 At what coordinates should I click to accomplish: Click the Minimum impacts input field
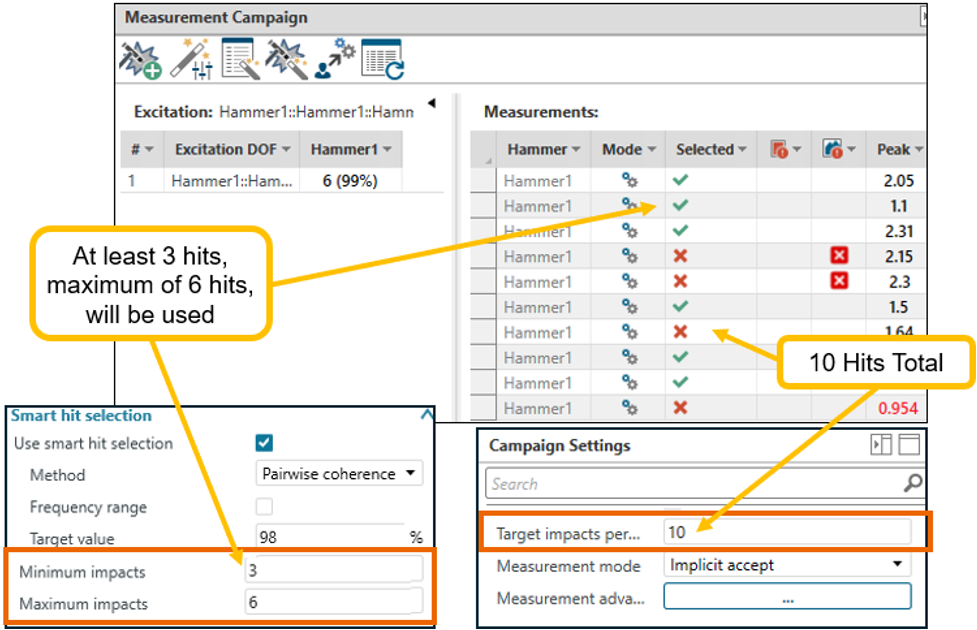point(333,572)
